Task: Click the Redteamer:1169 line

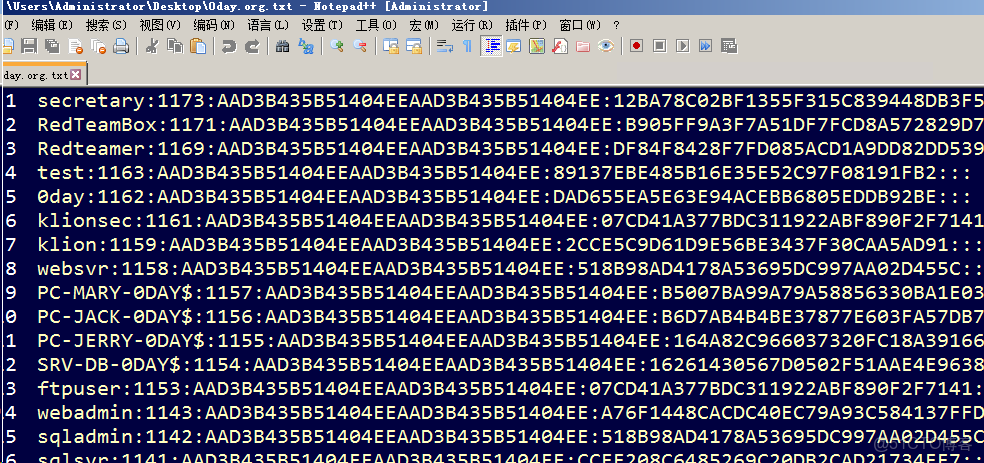Action: (511, 149)
